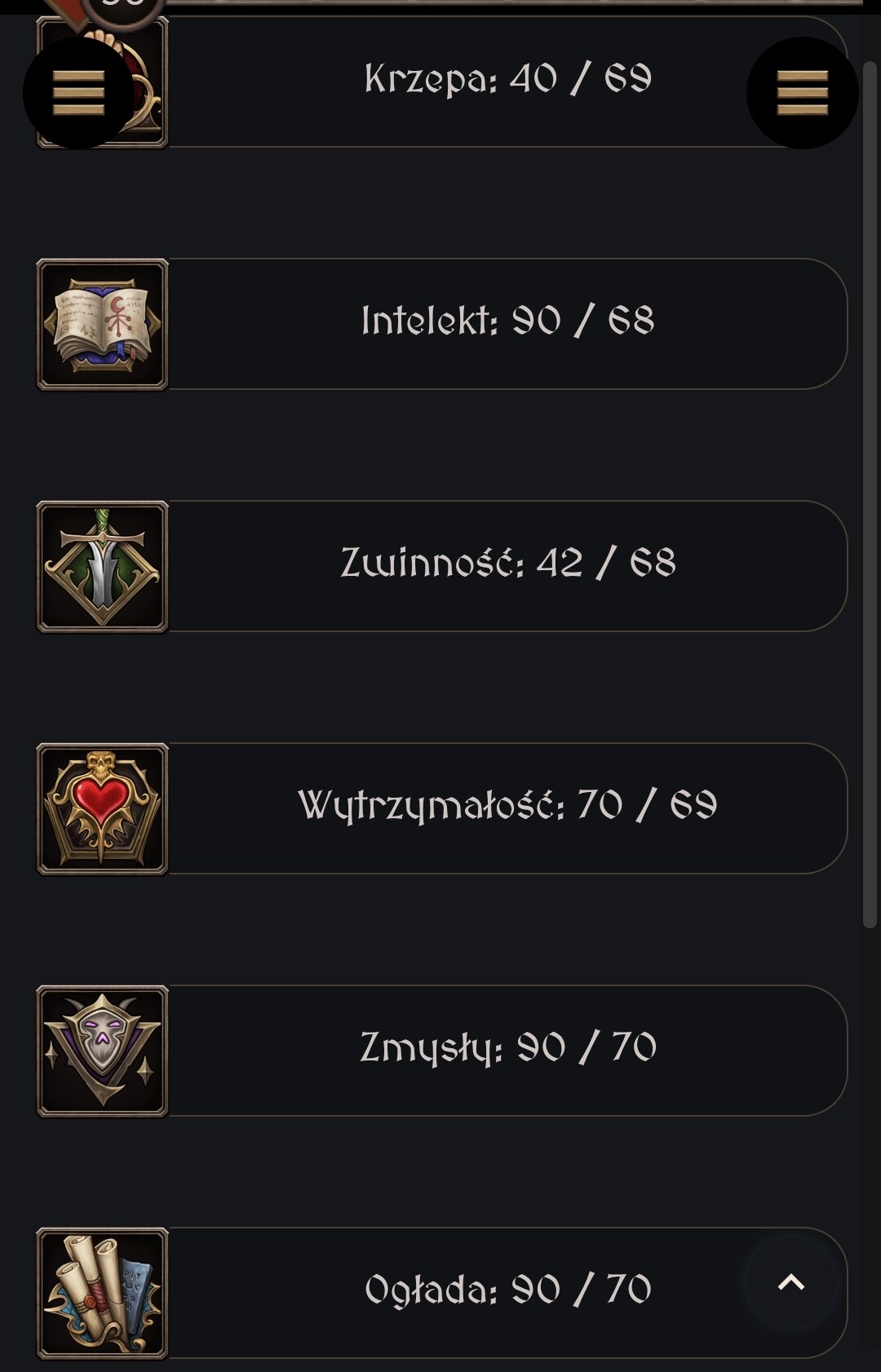Click the Zwinność dagger icon
The height and width of the screenshot is (1372, 881).
[x=103, y=567]
